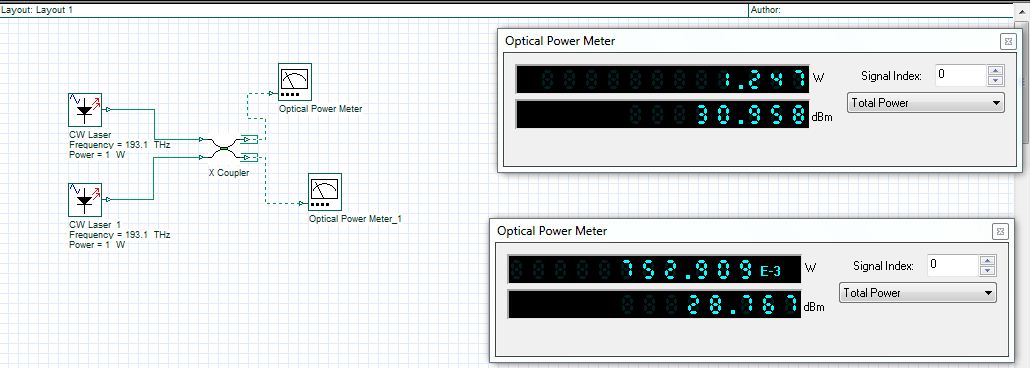The height and width of the screenshot is (368, 1030).
Task: Decrease Signal Index in lower meter window
Action: [988, 270]
